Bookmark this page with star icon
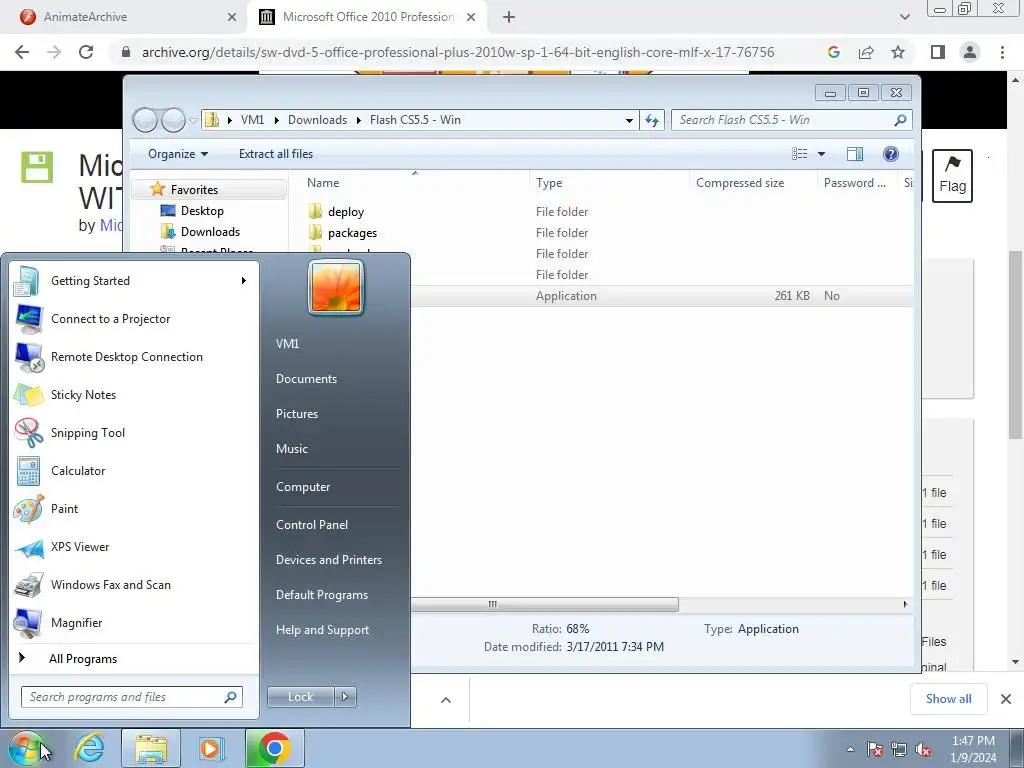The height and width of the screenshot is (768, 1024). pyautogui.click(x=898, y=52)
